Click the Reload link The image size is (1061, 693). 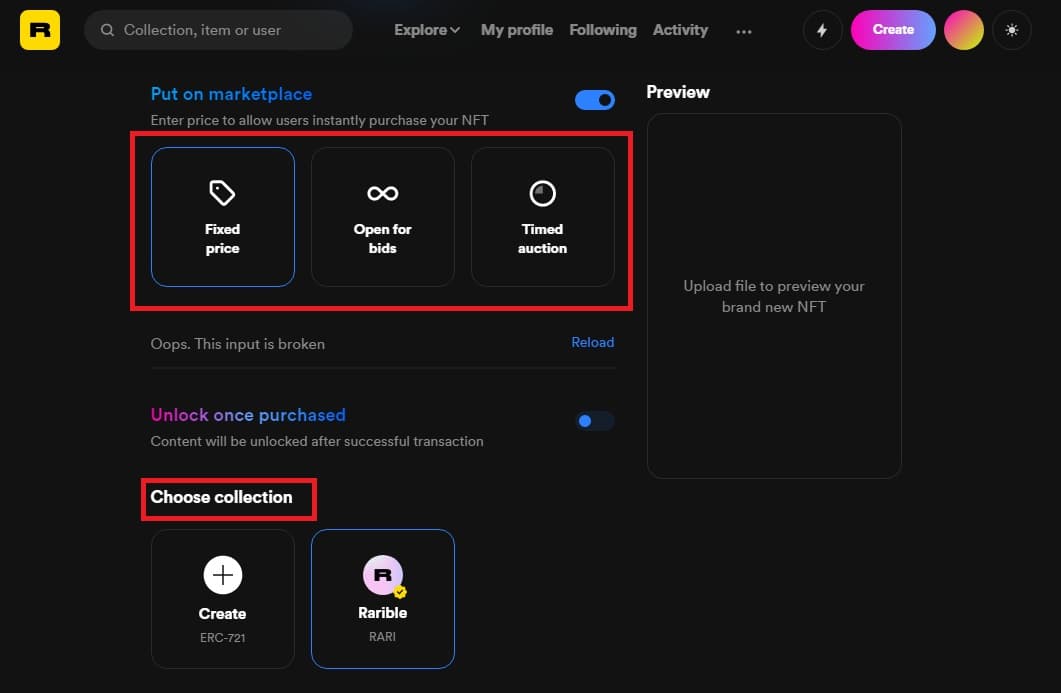point(593,342)
